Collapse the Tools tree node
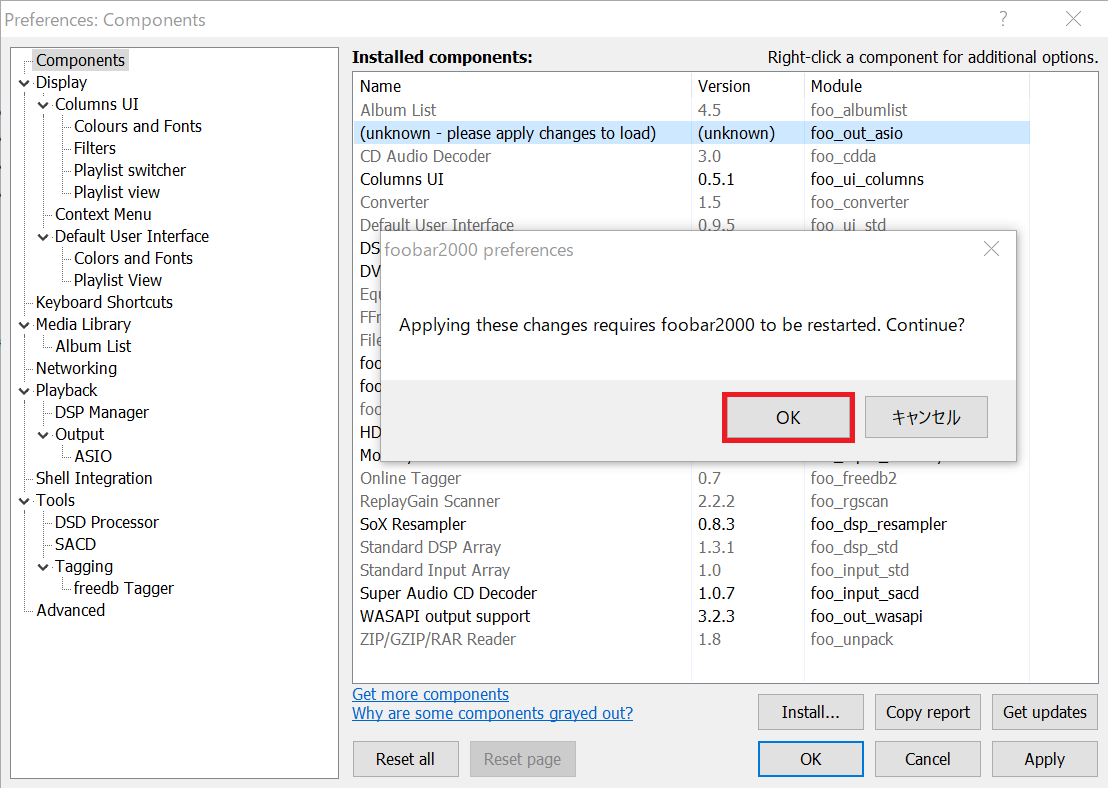Image resolution: width=1108 pixels, height=788 pixels. point(24,501)
